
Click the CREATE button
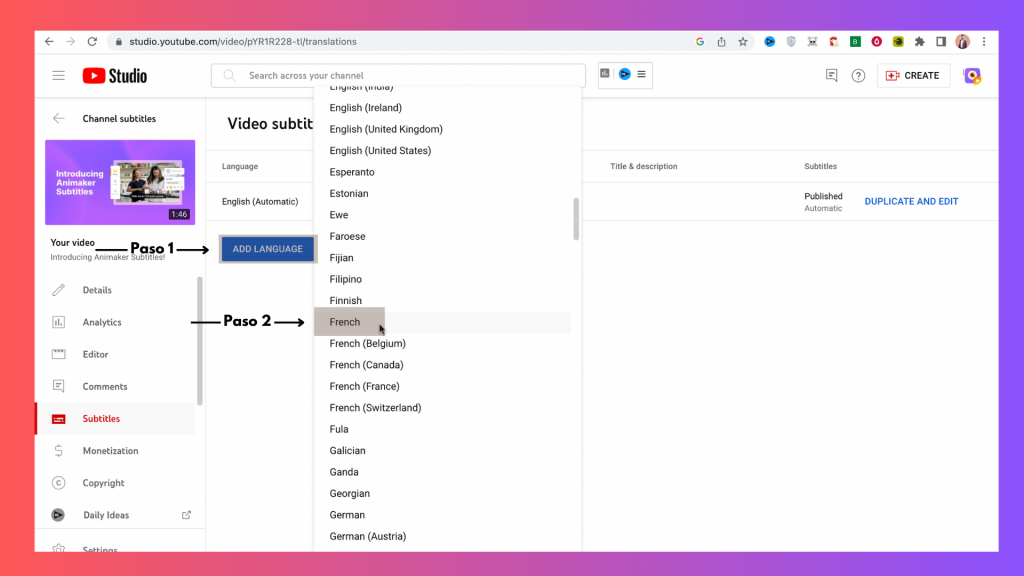(x=913, y=76)
